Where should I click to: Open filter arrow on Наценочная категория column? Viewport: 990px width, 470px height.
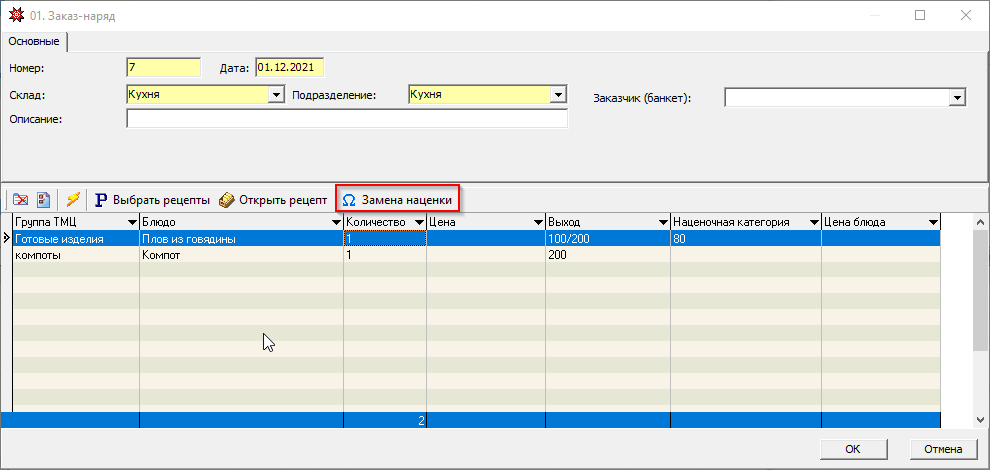click(x=811, y=222)
